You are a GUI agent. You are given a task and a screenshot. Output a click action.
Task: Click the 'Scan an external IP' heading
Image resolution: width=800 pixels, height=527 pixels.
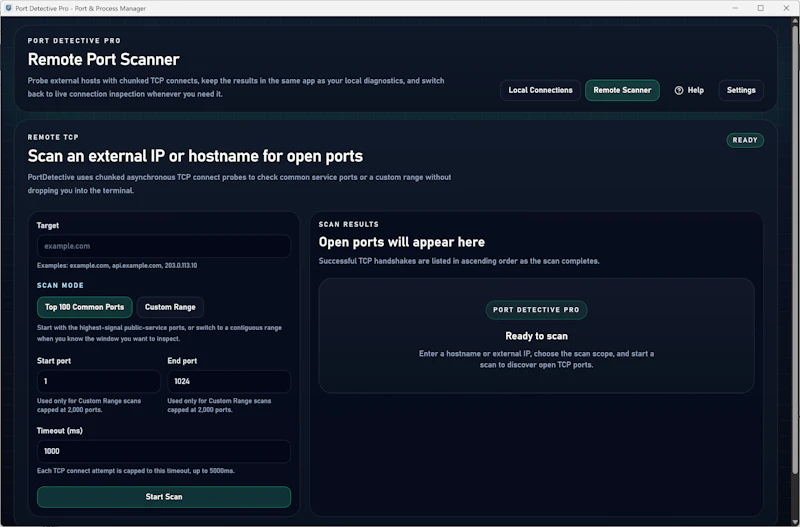tap(195, 156)
